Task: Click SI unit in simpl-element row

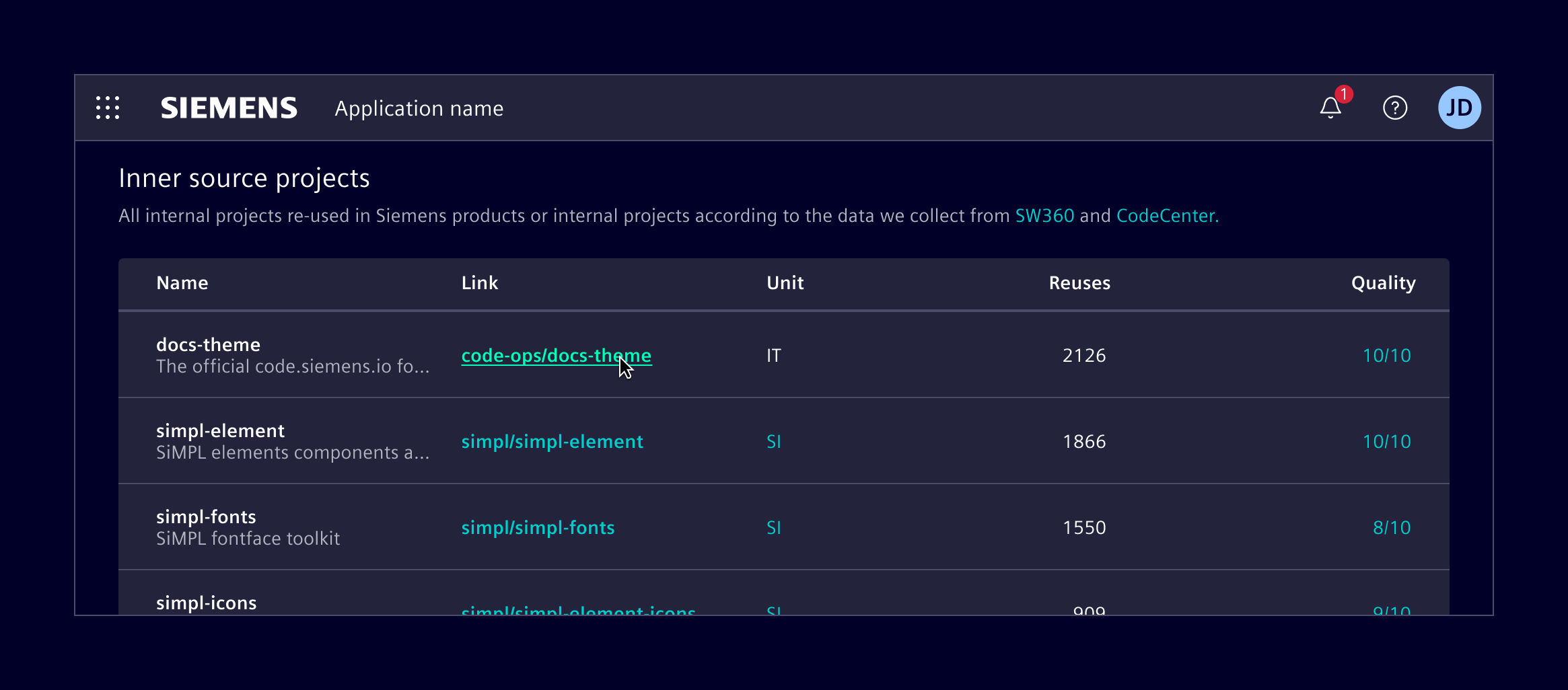Action: point(774,441)
